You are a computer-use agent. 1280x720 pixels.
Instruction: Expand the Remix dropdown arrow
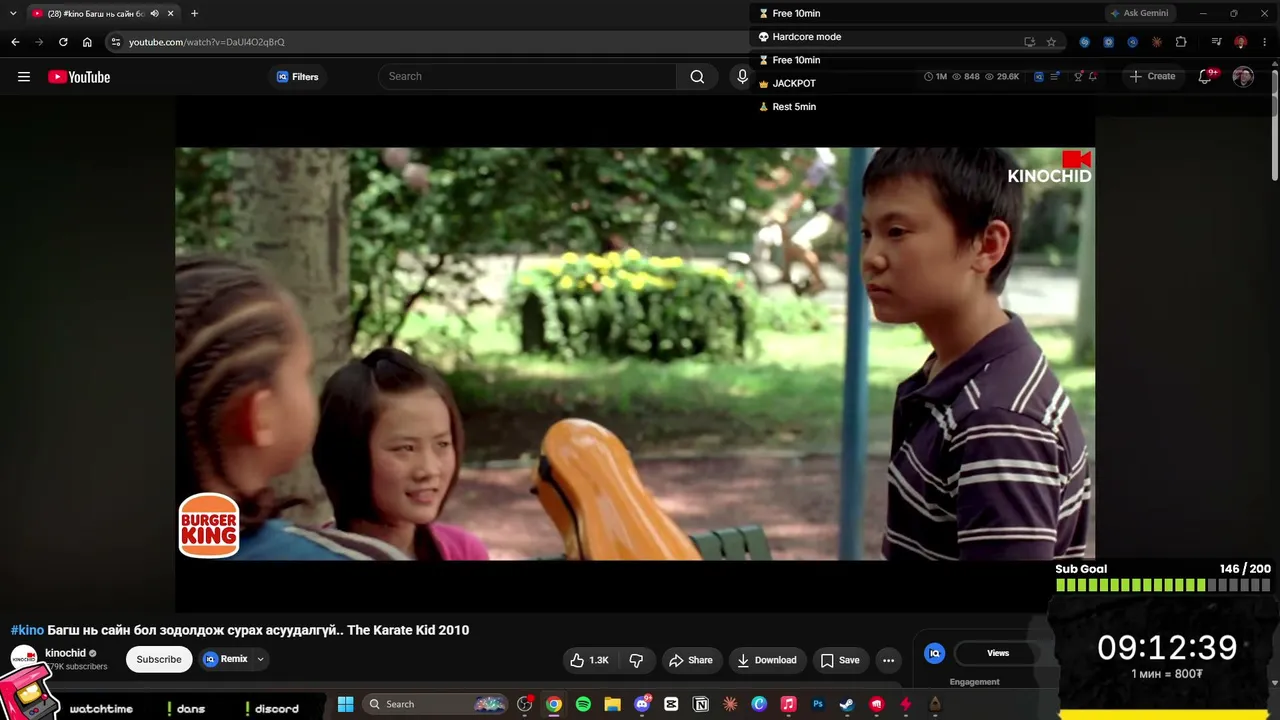pos(260,660)
